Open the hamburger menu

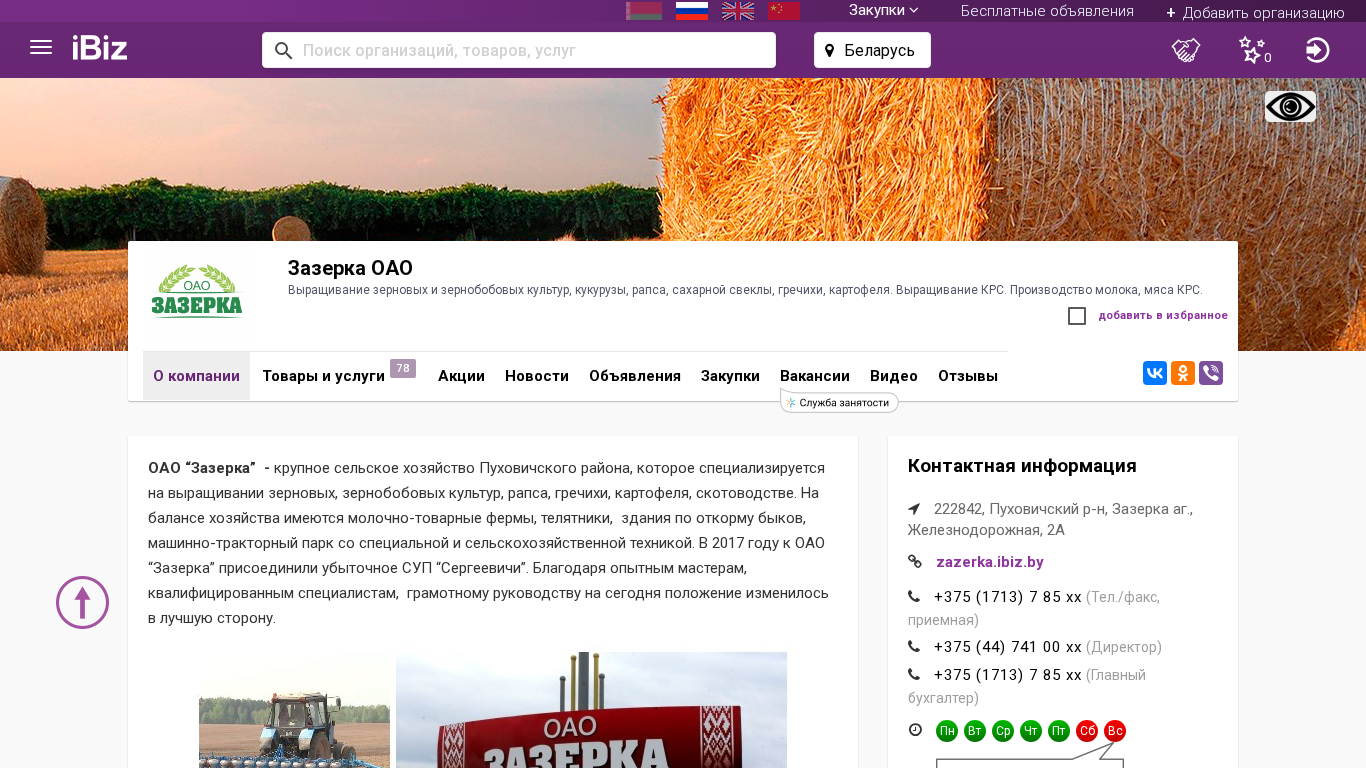pos(41,47)
